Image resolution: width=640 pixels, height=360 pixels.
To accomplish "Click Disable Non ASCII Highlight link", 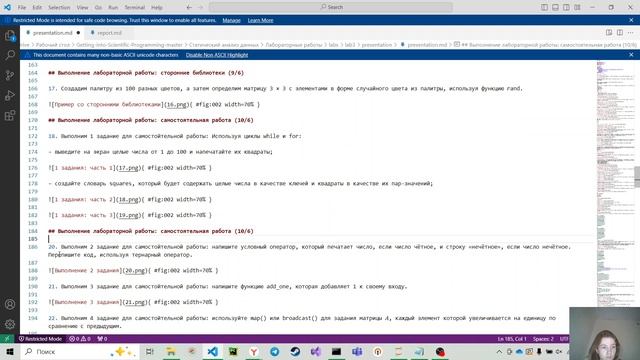I will pos(217,55).
